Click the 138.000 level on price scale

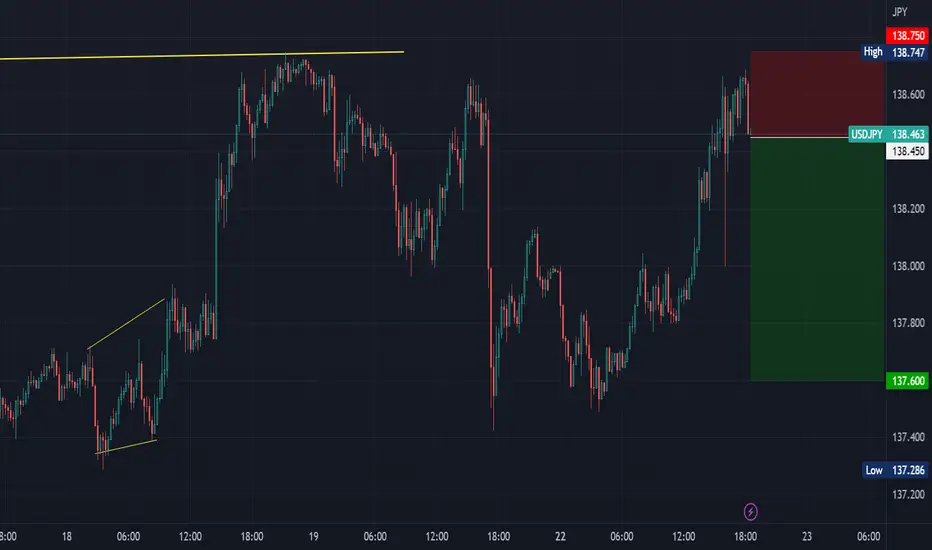(908, 266)
